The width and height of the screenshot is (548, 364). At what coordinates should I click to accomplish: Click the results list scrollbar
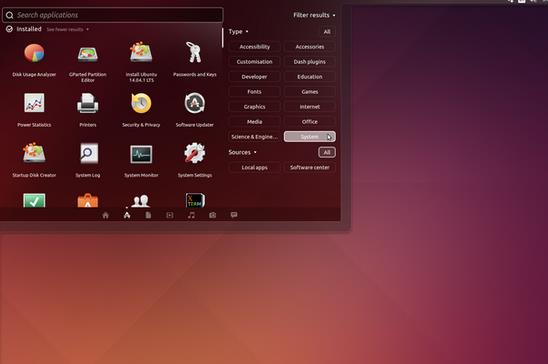223,38
